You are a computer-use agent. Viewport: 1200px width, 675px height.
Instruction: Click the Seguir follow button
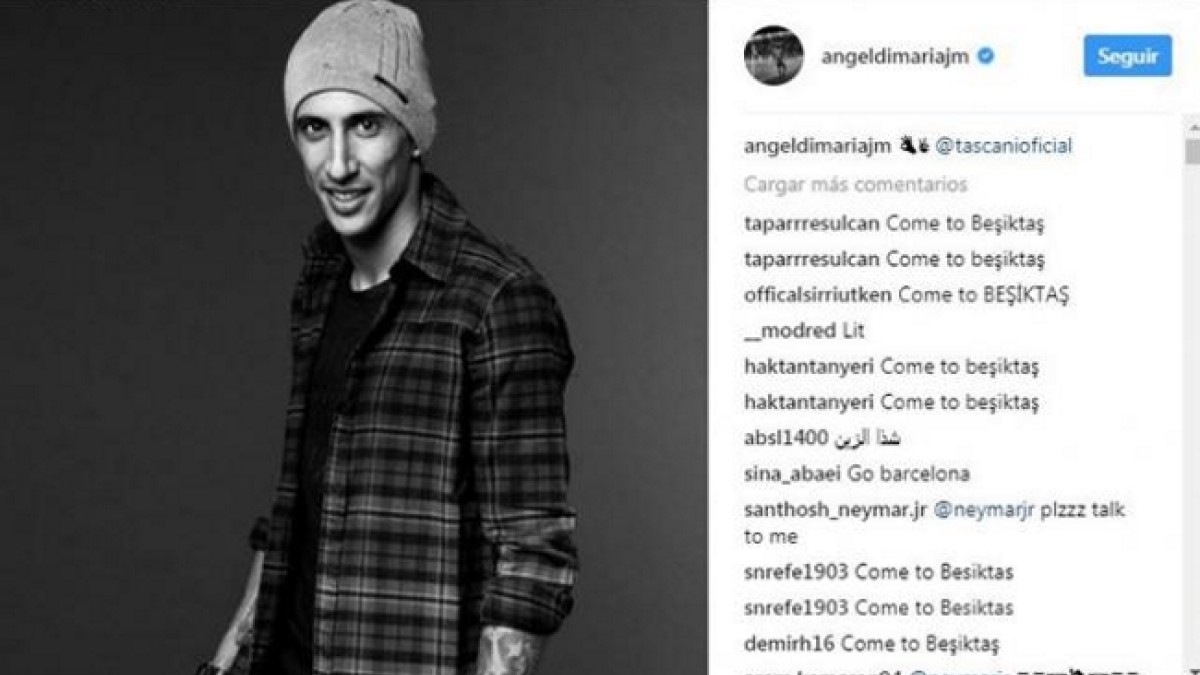[1128, 56]
